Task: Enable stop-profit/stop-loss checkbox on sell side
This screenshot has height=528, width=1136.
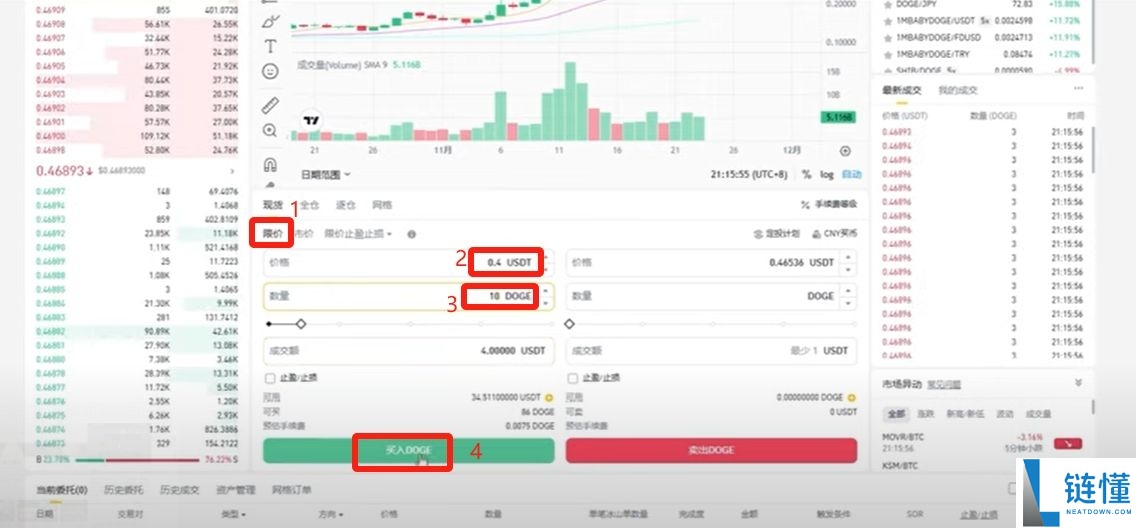Action: coord(573,378)
